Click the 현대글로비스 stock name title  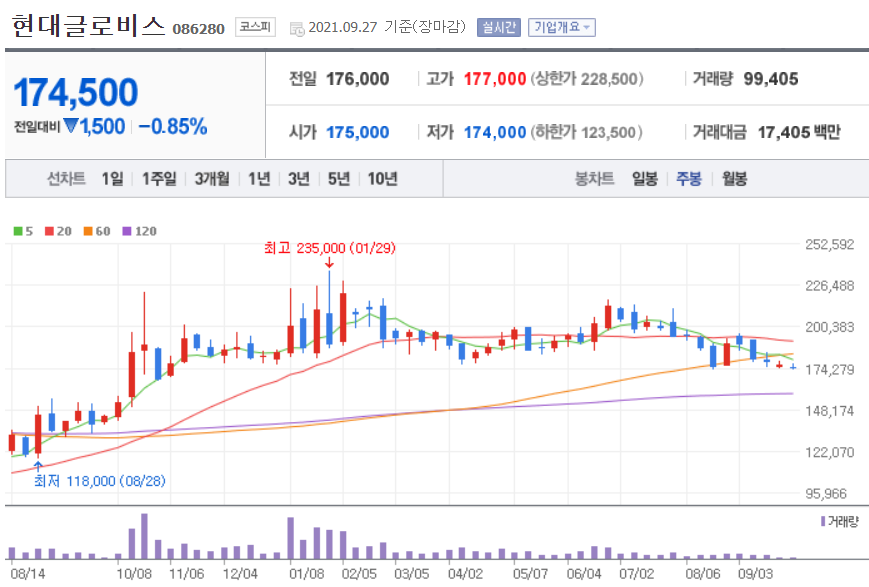[x=88, y=25]
